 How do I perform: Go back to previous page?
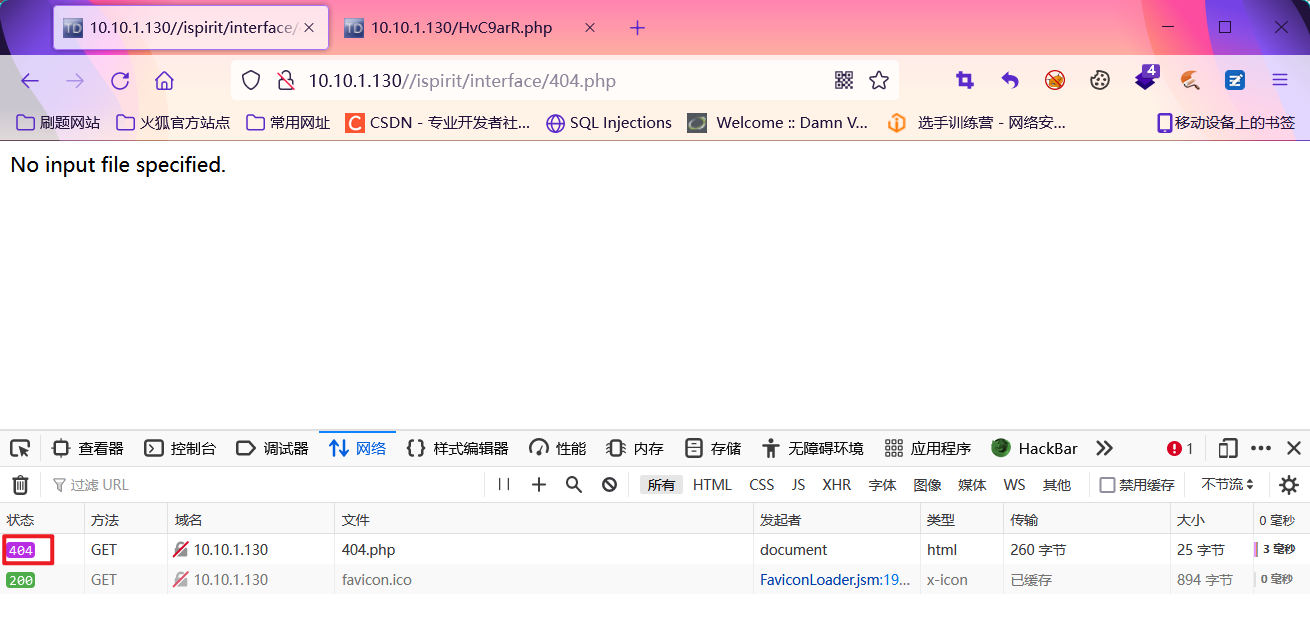click(x=30, y=81)
